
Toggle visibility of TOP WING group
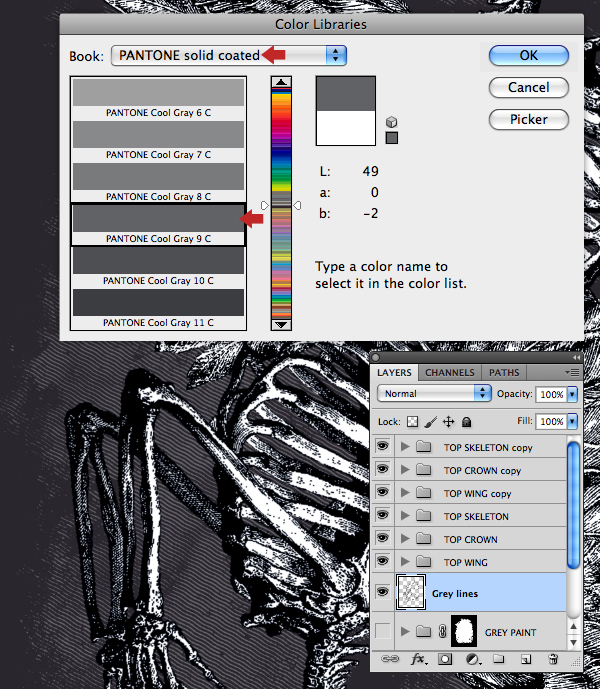[382, 561]
